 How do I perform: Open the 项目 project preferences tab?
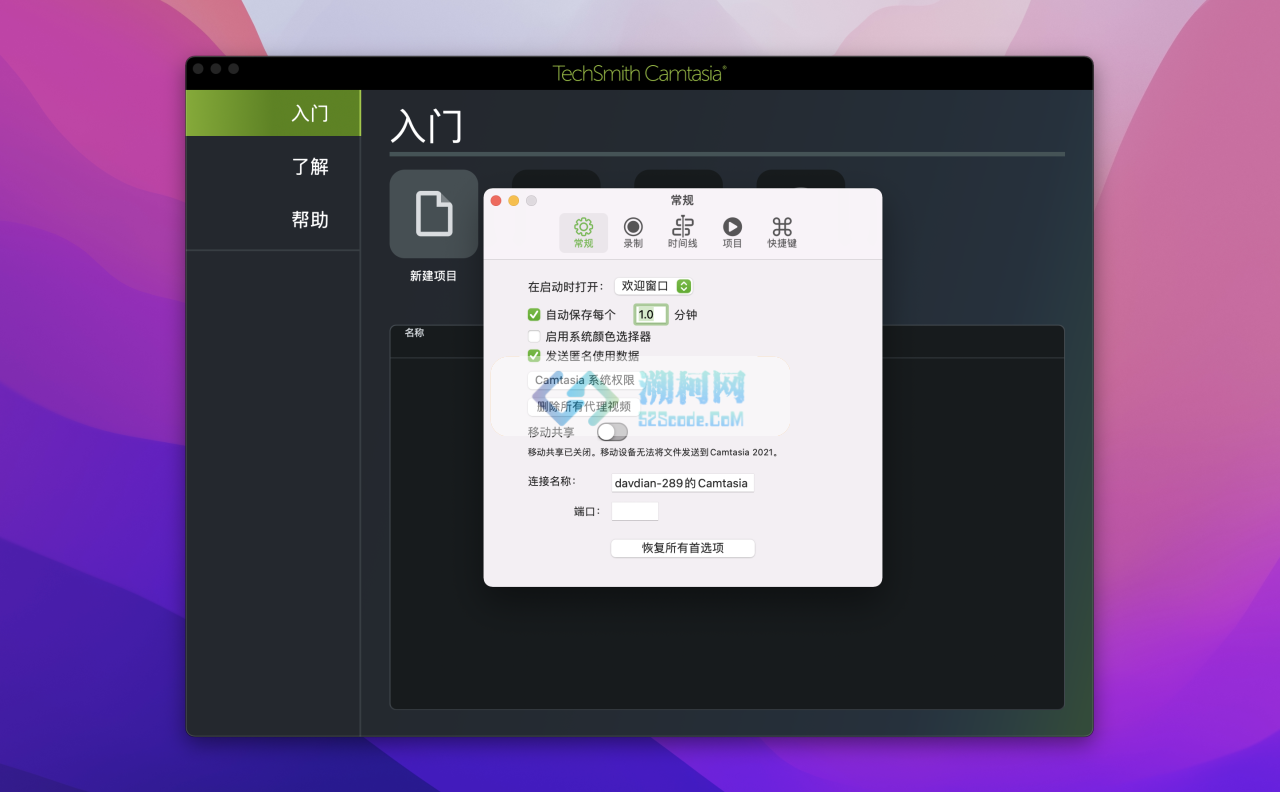point(733,233)
